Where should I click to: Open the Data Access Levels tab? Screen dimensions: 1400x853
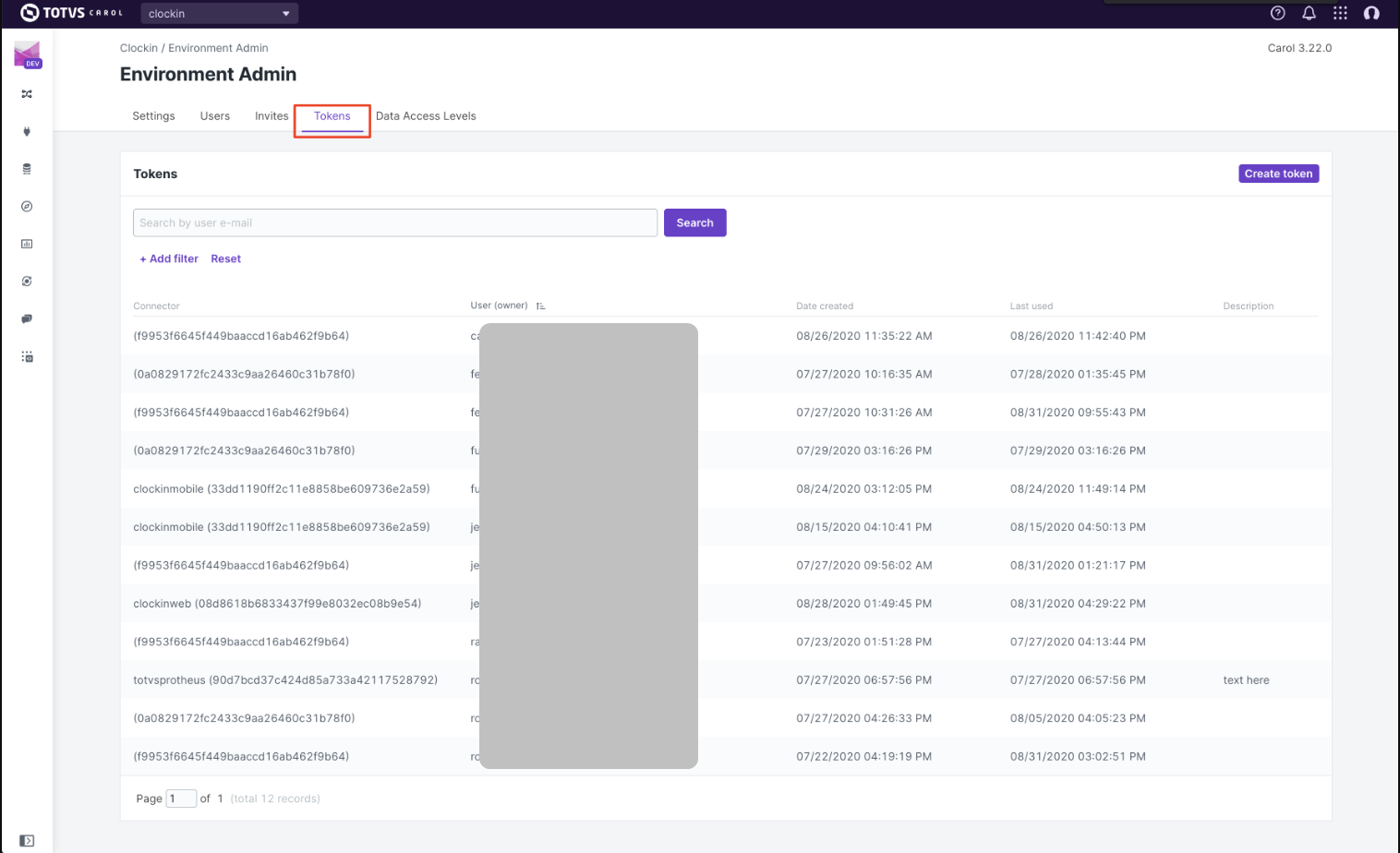click(426, 116)
